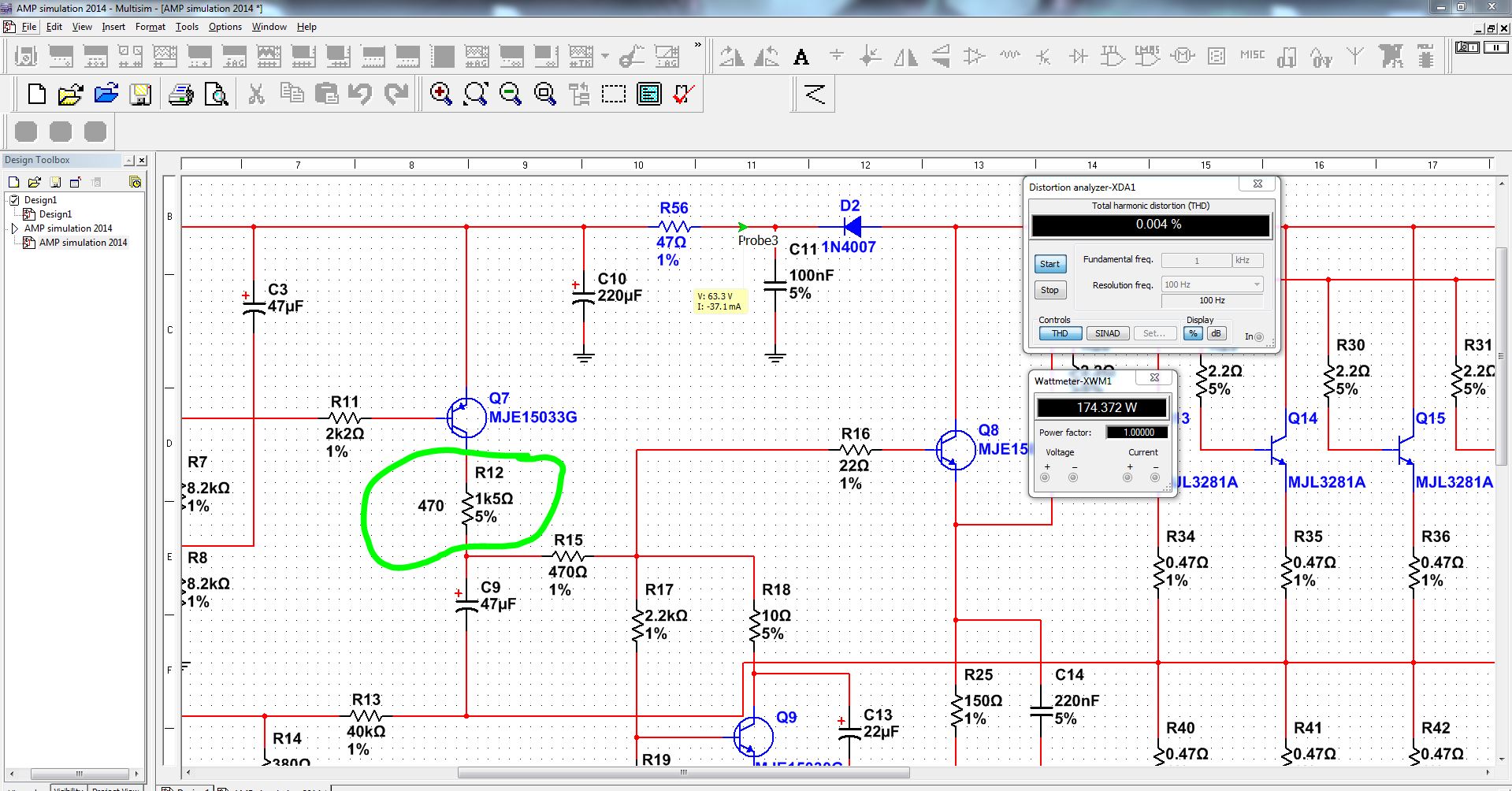Screen dimensions: 1512x791
Task: Select SINAD mode in Distortion analyzer
Action: (1107, 333)
